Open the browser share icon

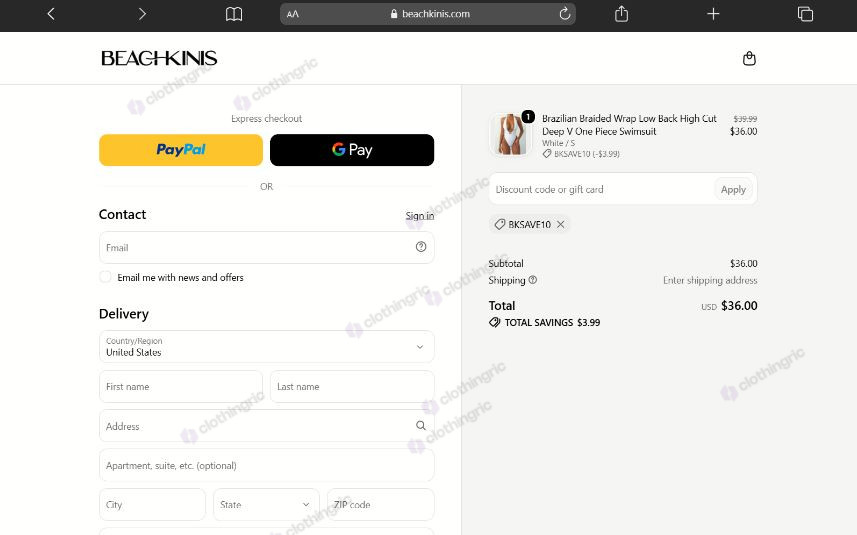tap(621, 14)
